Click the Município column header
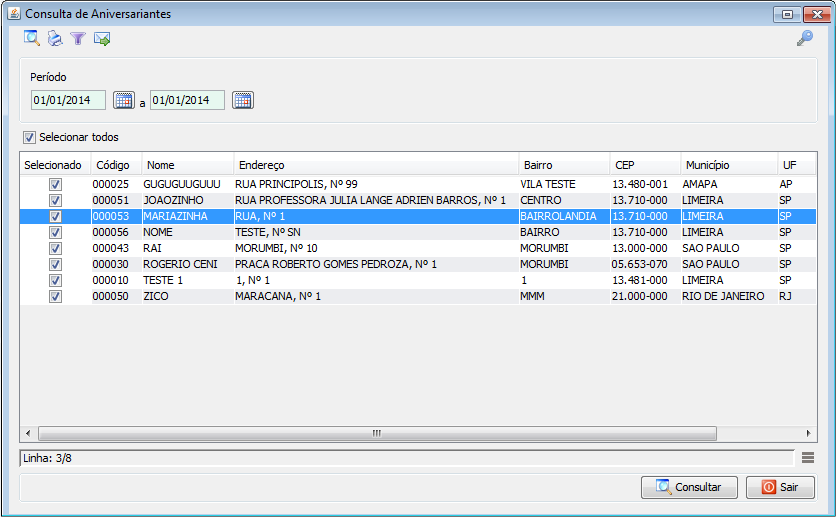This screenshot has width=836, height=517. 726,165
